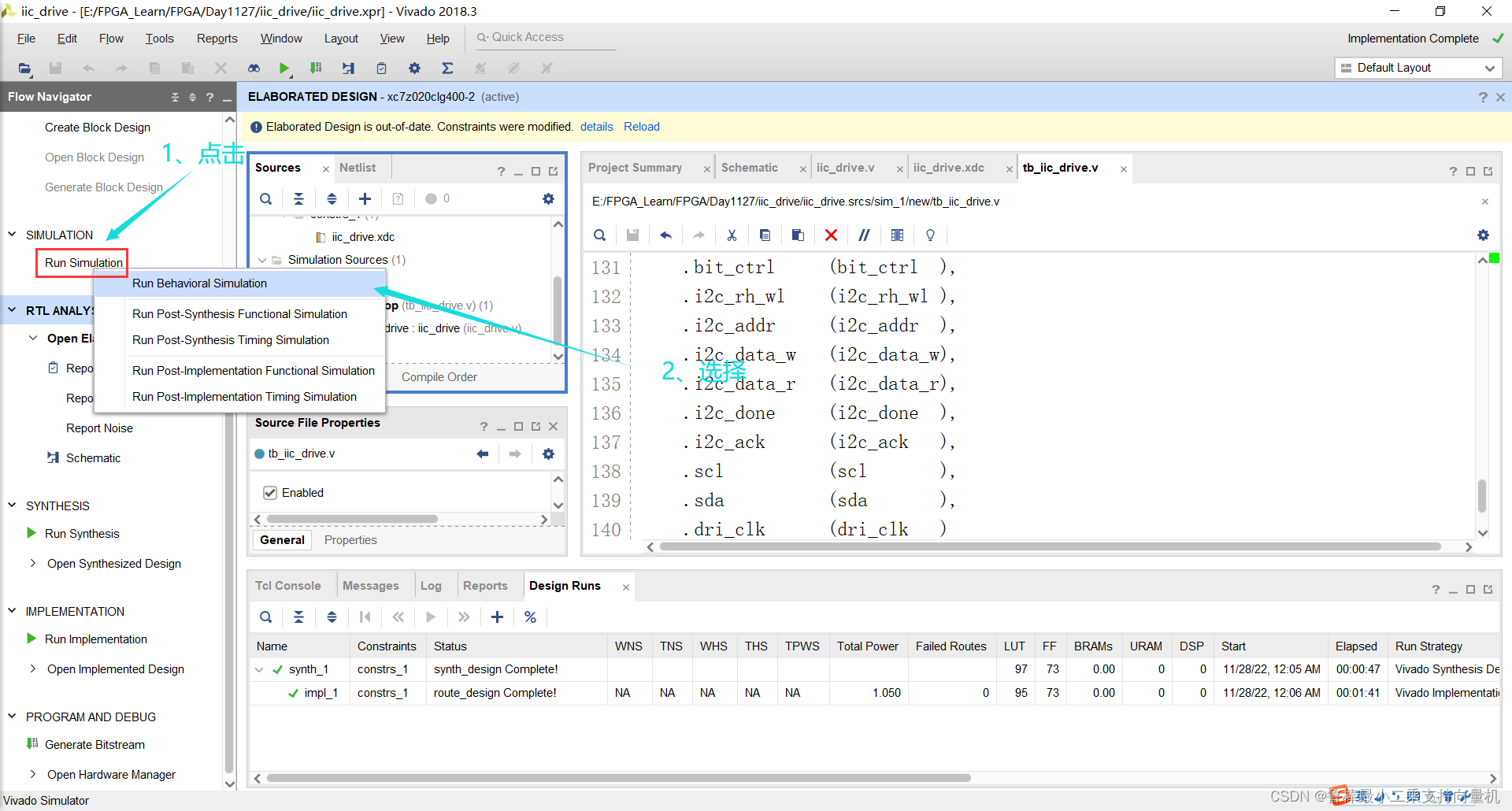Click previous object arrow in Source File Properties

tap(482, 454)
